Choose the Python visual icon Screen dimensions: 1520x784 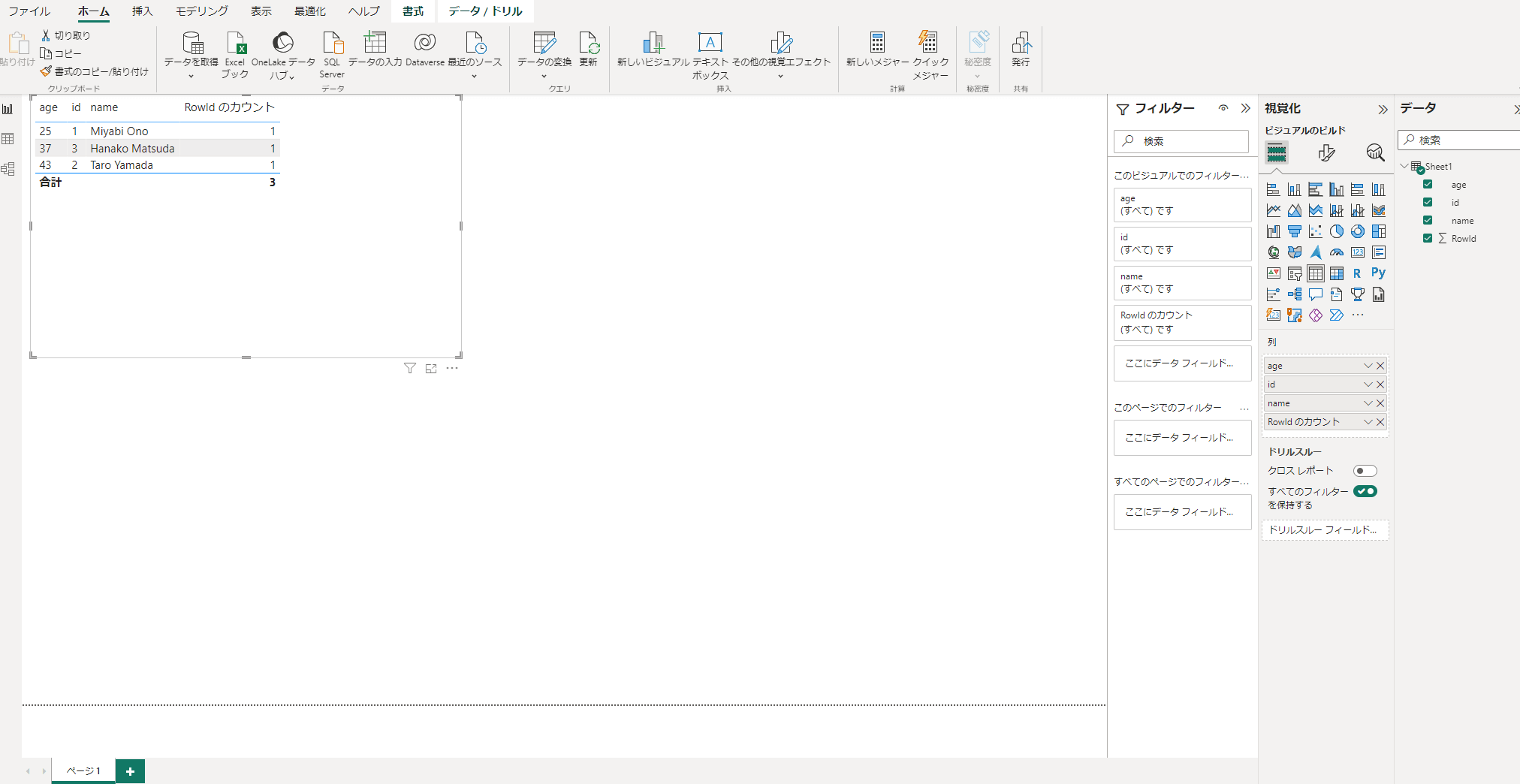(x=1378, y=273)
